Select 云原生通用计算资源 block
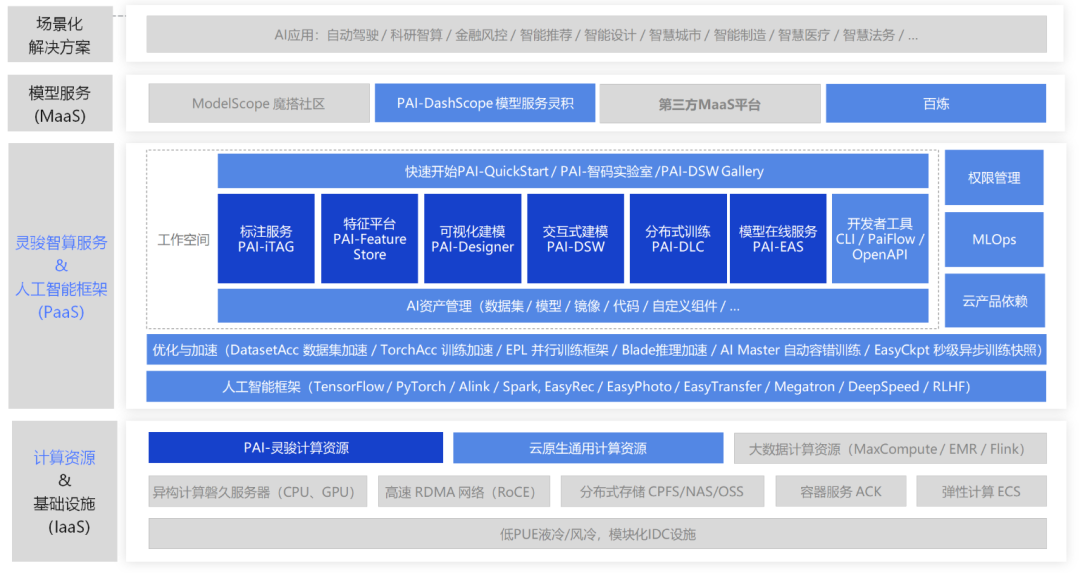This screenshot has width=1080, height=573. (x=588, y=448)
